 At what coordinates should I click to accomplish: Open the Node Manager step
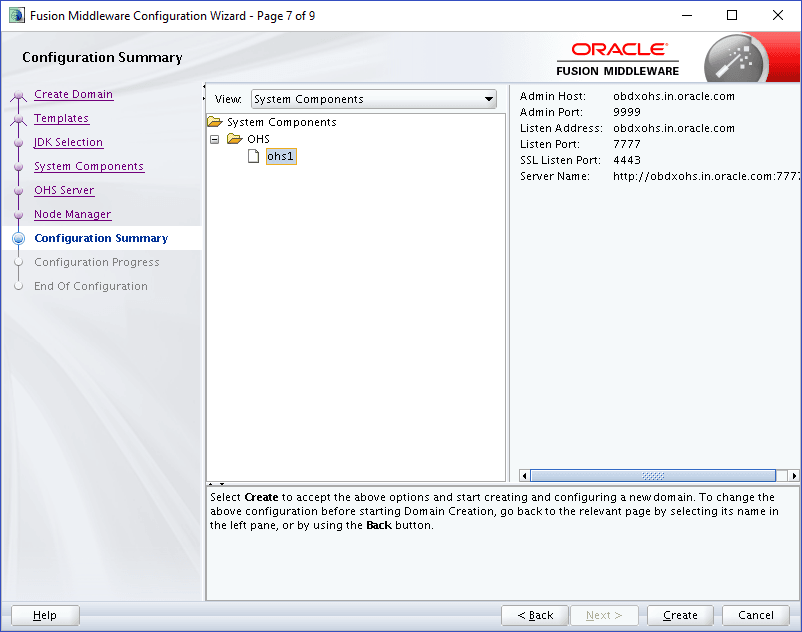click(x=73, y=215)
